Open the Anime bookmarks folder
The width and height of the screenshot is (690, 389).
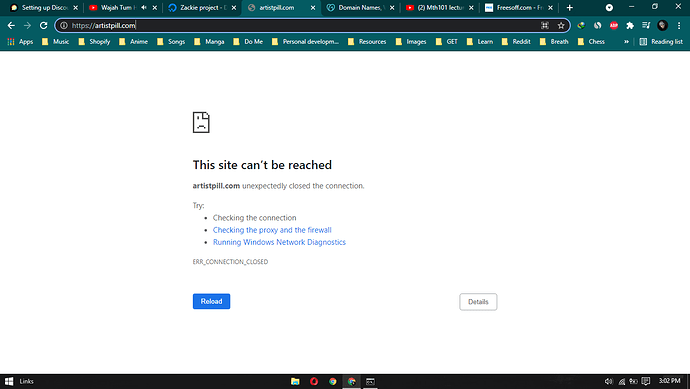[x=133, y=42]
